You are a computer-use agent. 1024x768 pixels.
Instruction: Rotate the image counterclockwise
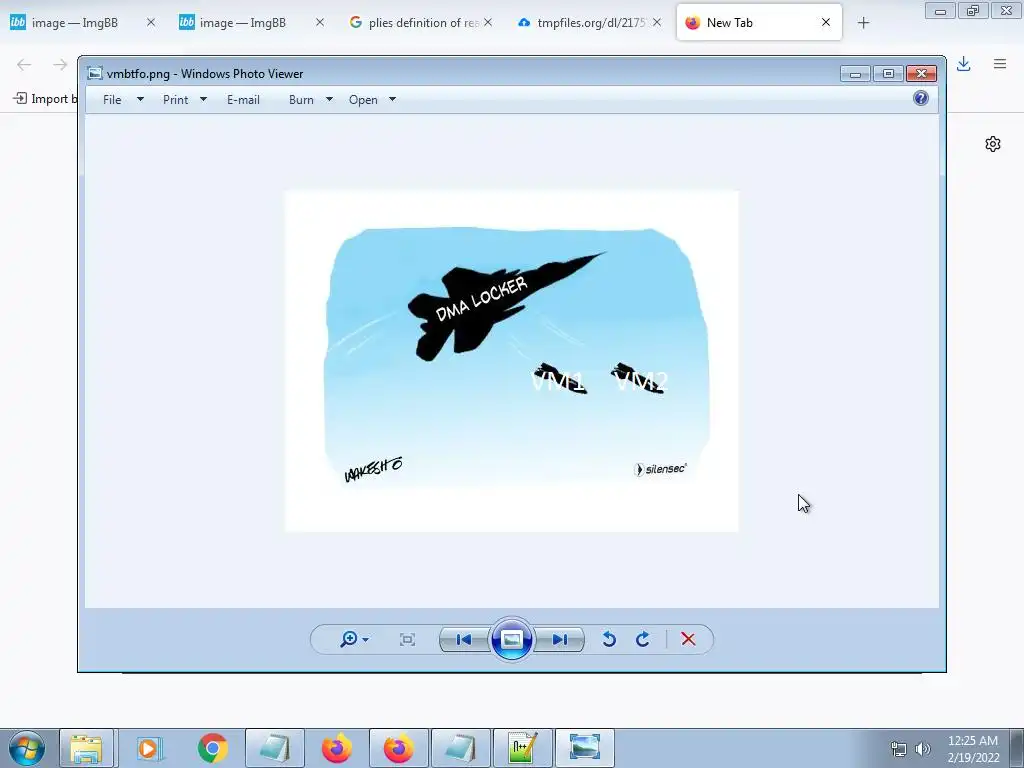(609, 639)
